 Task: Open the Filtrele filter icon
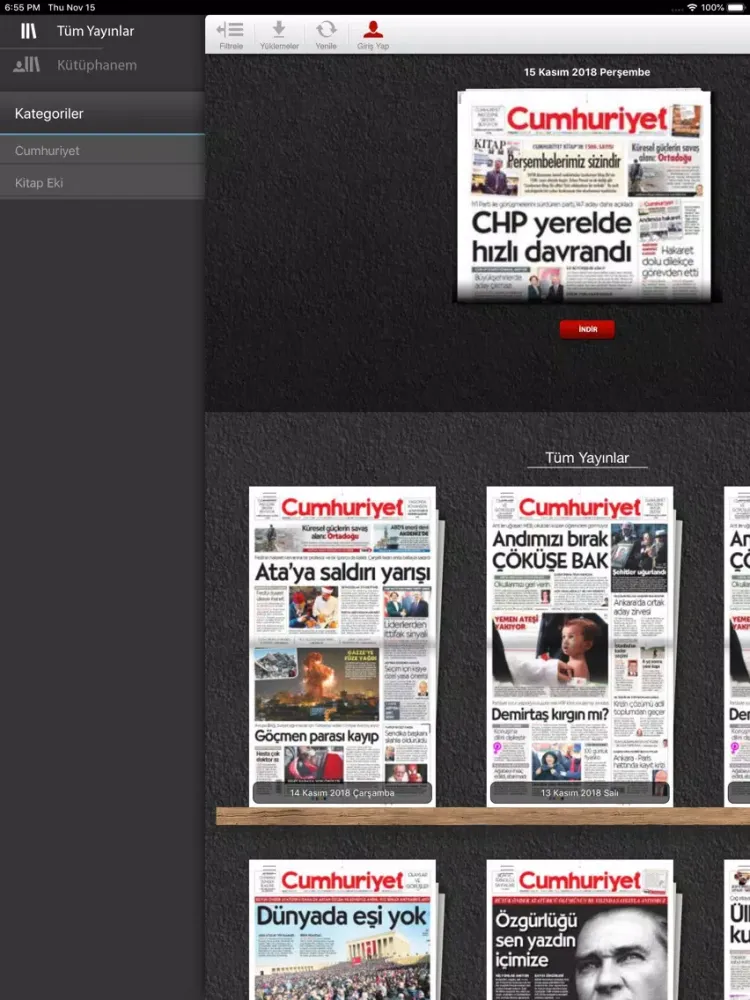tap(230, 31)
